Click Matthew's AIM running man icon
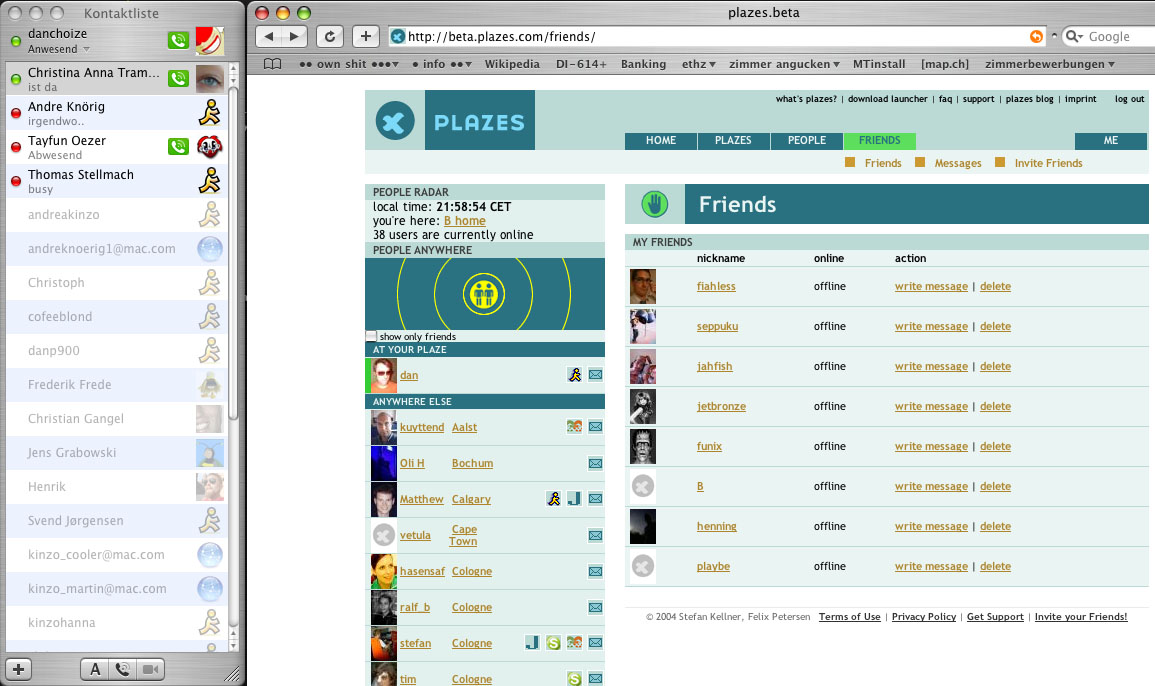 (x=554, y=499)
